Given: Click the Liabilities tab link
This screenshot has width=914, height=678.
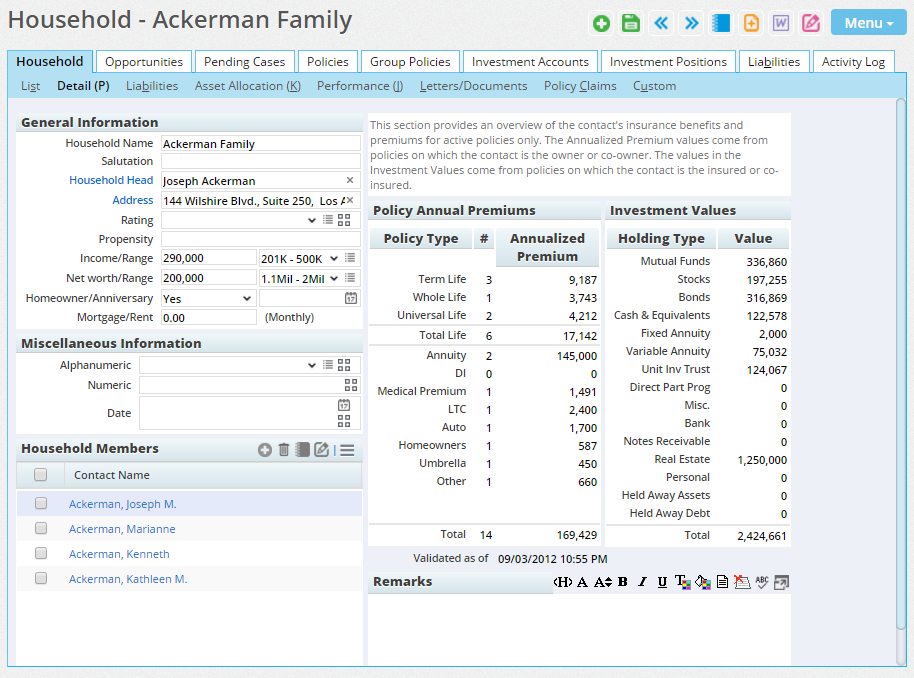Looking at the screenshot, I should 774,61.
